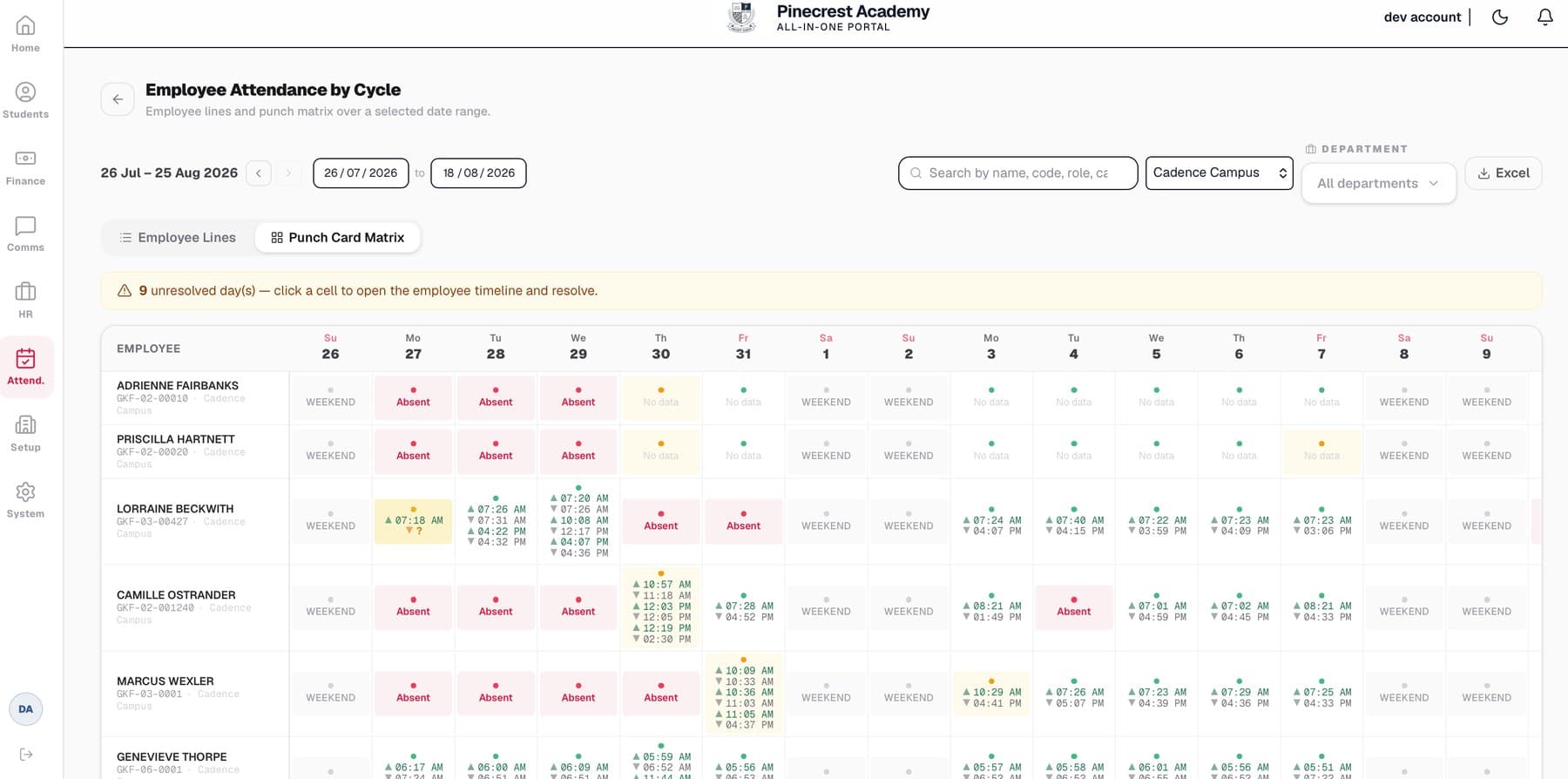Click the logout icon in sidebar
Viewport: 1568px width, 779px height.
[x=26, y=755]
